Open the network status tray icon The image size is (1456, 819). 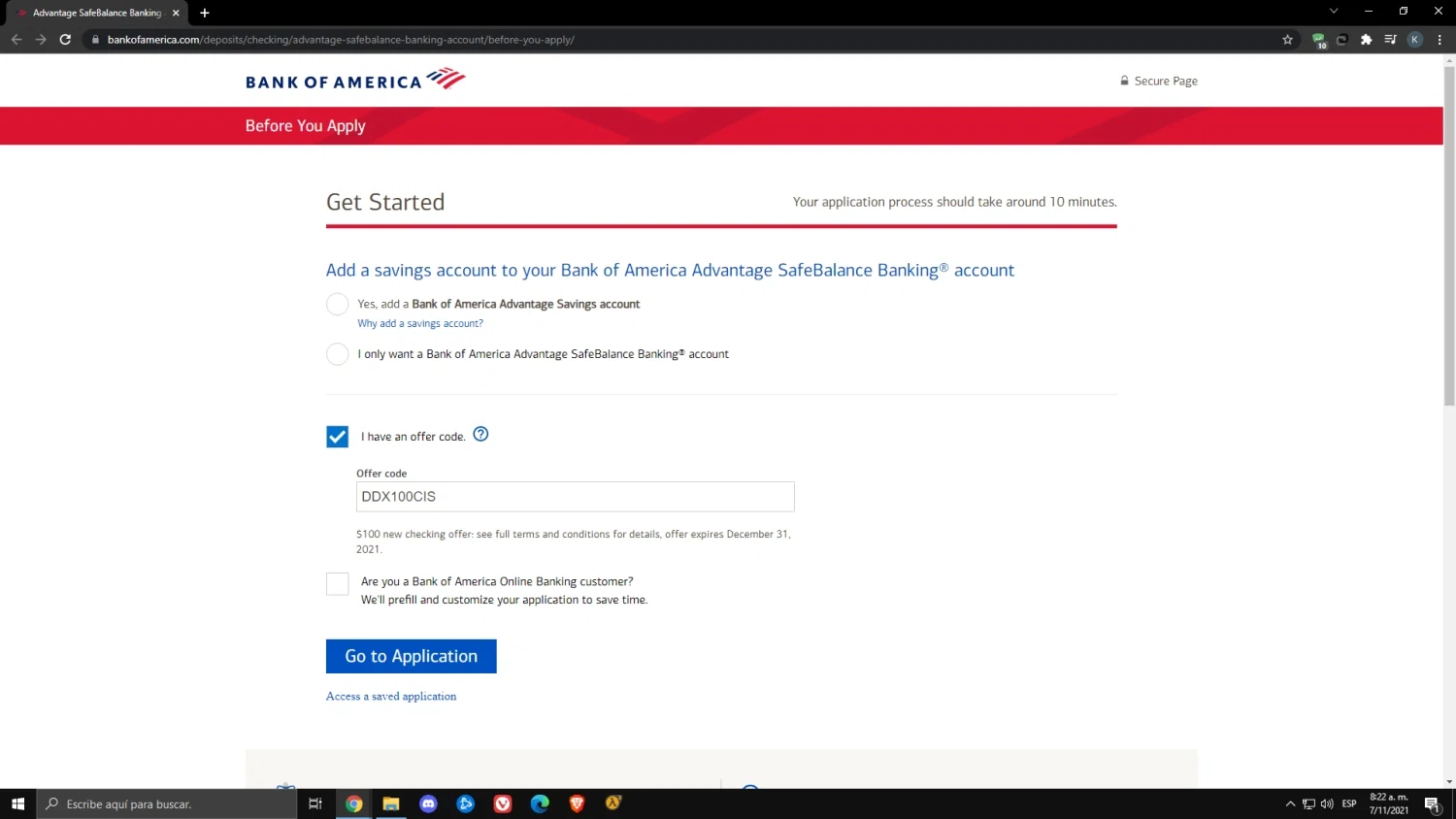1308,803
